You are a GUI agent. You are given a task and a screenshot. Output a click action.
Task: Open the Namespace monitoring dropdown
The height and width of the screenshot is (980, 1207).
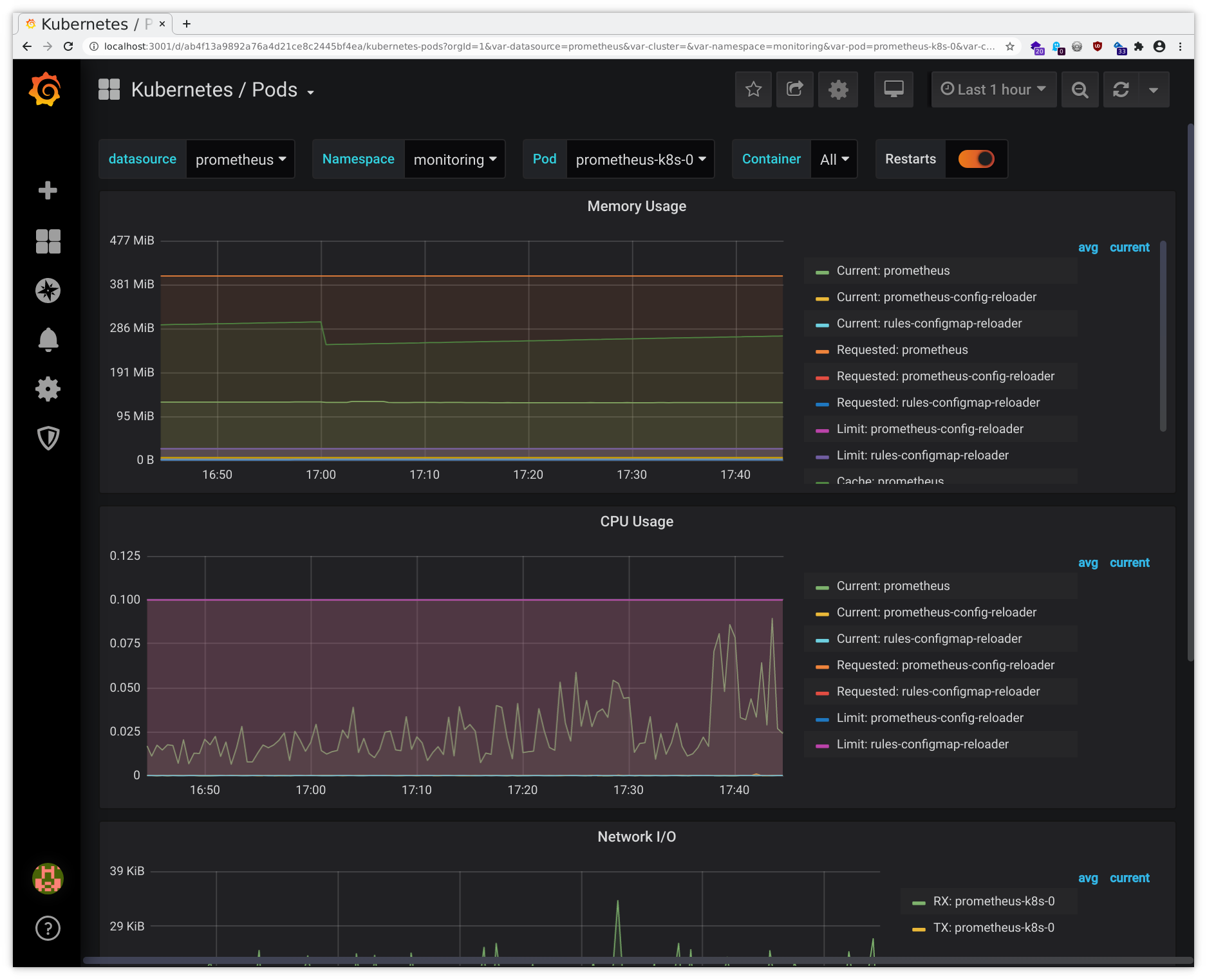(454, 160)
